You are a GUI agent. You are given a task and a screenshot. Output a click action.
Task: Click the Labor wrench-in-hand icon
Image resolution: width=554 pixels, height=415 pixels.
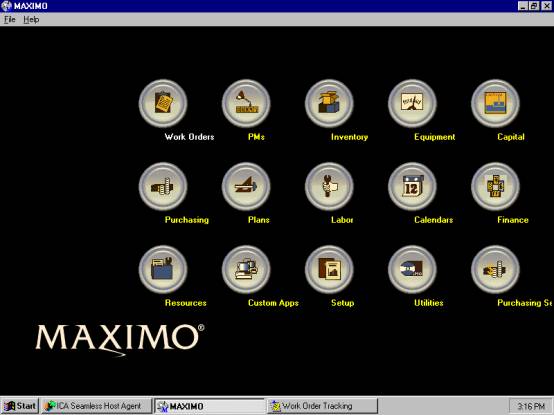(329, 186)
